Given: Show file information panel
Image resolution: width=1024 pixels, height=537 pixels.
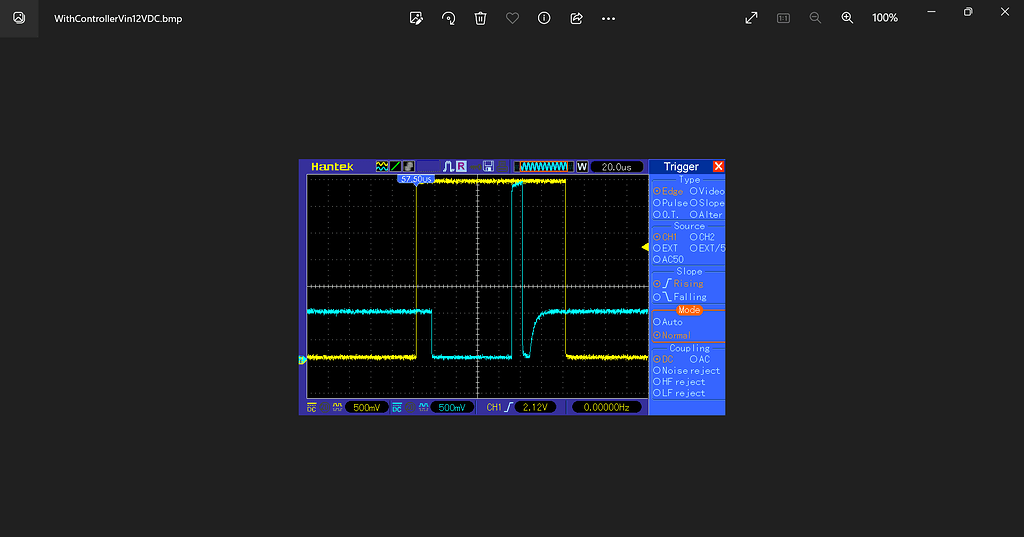Looking at the screenshot, I should [544, 18].
